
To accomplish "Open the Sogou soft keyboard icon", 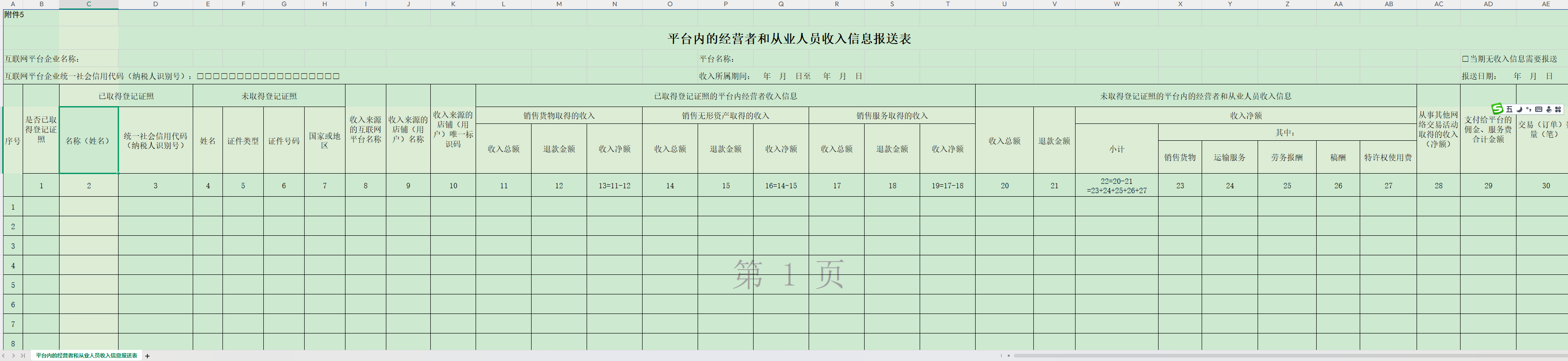I will click(x=1539, y=110).
